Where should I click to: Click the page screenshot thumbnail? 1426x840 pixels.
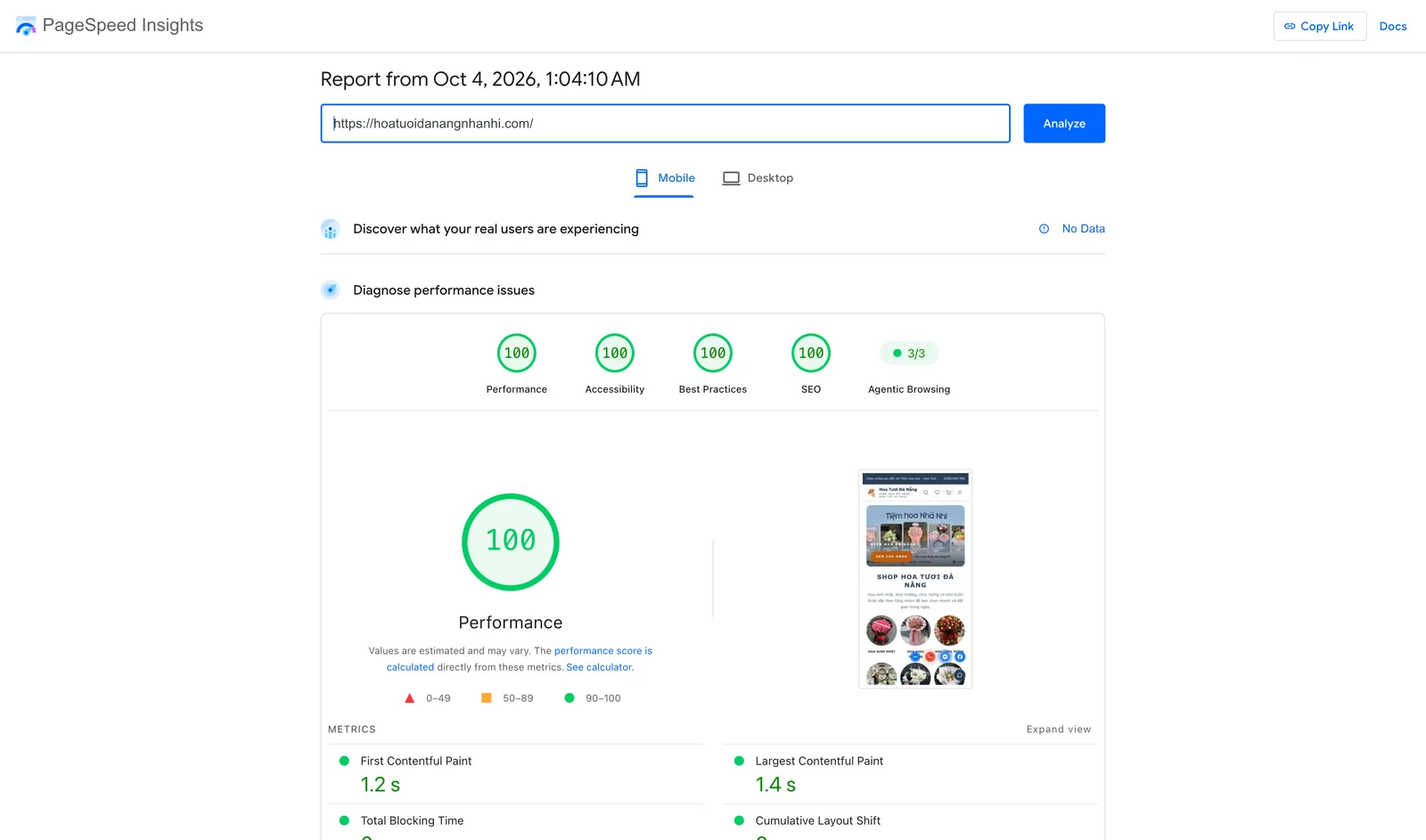(915, 579)
